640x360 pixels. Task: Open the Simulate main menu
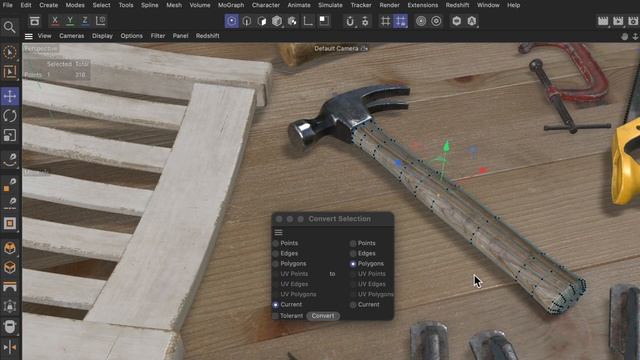[x=330, y=5]
